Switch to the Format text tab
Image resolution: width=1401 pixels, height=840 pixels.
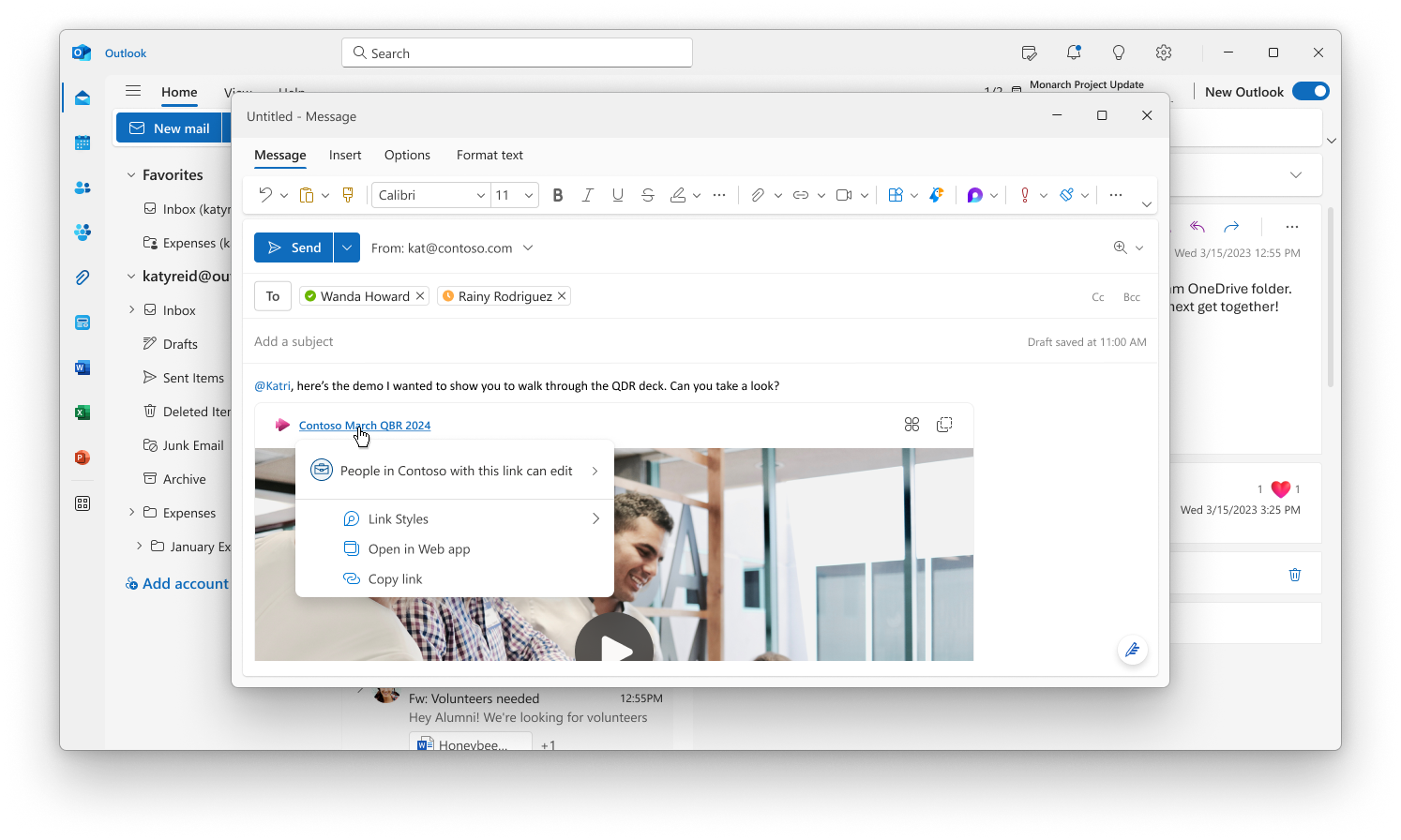tap(490, 155)
